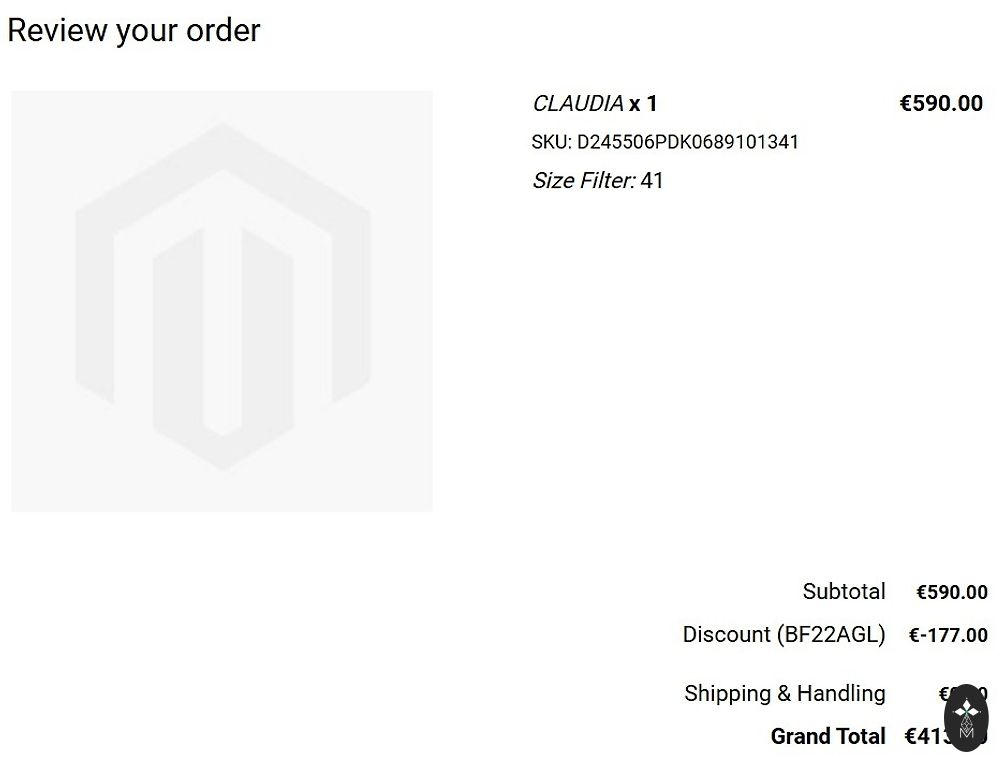Screen dimensions: 1005x768
Task: Click the 'Review your order' heading
Action: point(134,31)
